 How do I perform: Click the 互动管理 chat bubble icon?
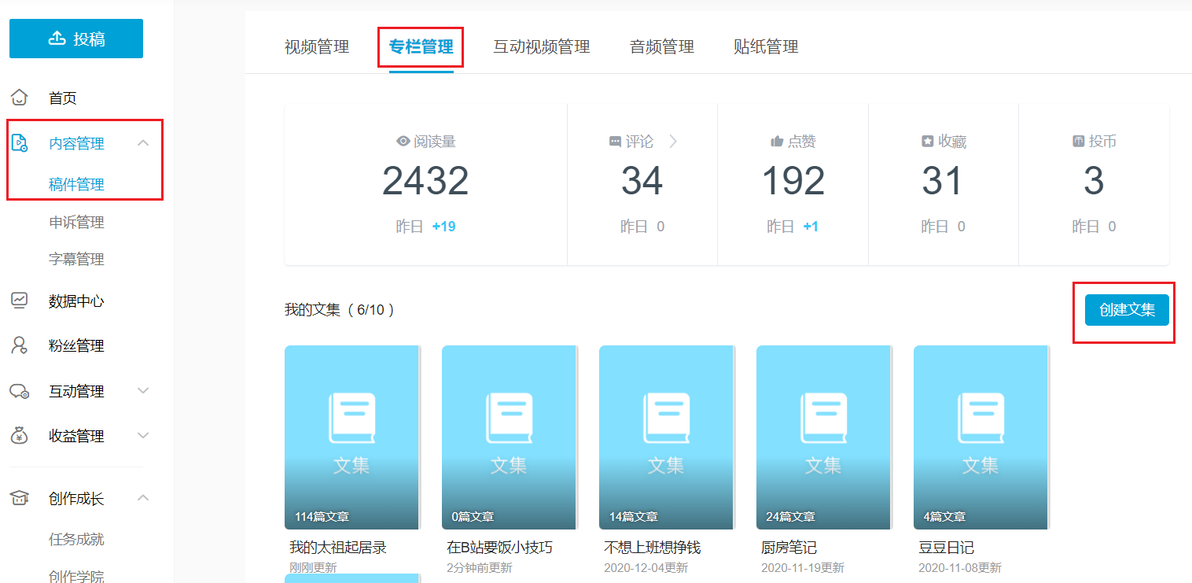pos(19,391)
